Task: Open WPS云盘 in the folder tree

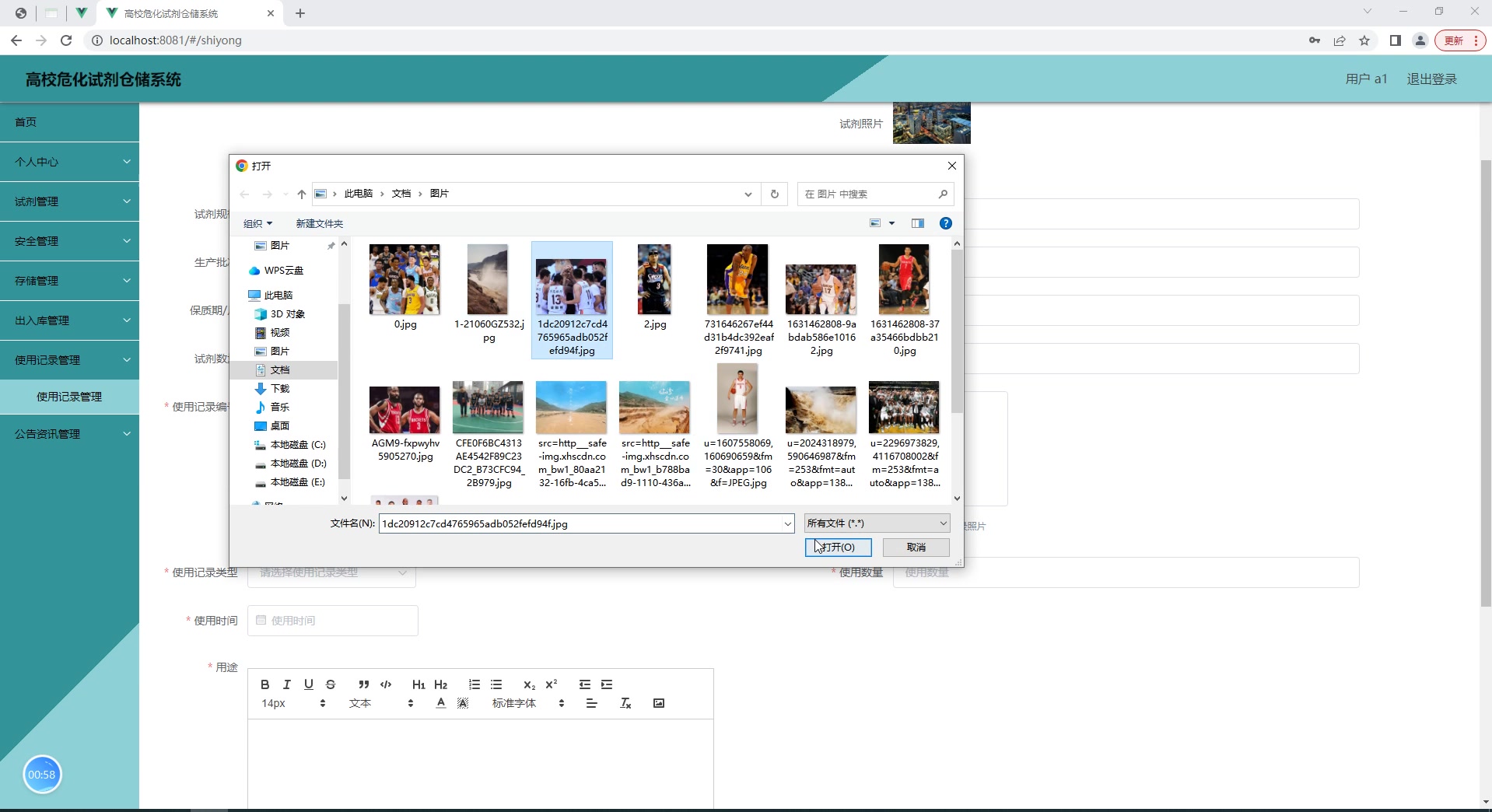Action: [283, 271]
